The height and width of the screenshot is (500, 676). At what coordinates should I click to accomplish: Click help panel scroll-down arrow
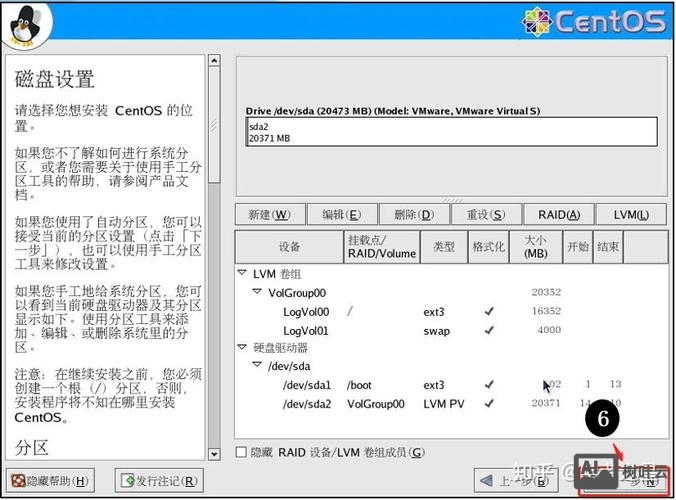[214, 454]
